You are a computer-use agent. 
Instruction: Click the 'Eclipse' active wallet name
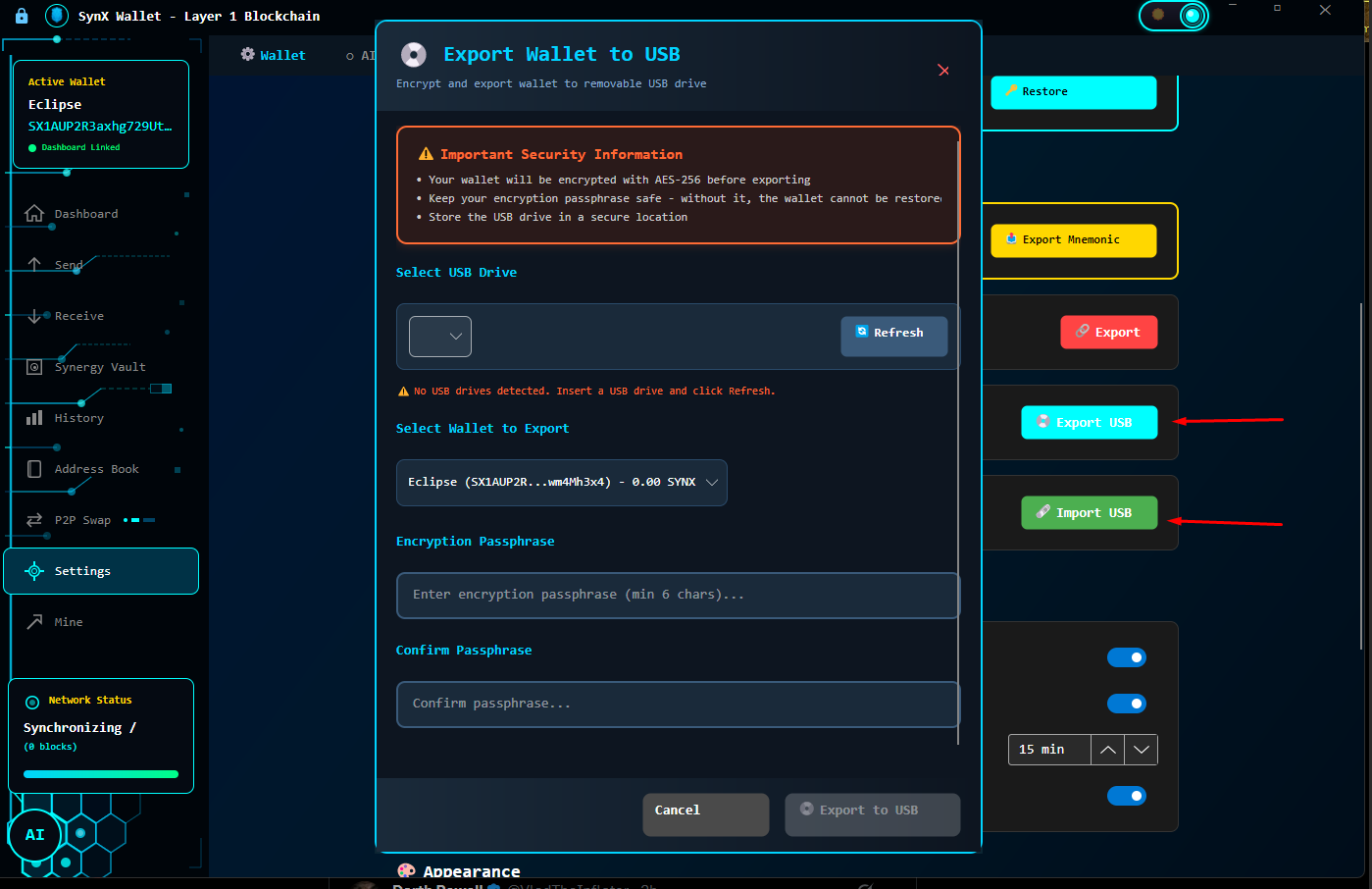pos(55,105)
